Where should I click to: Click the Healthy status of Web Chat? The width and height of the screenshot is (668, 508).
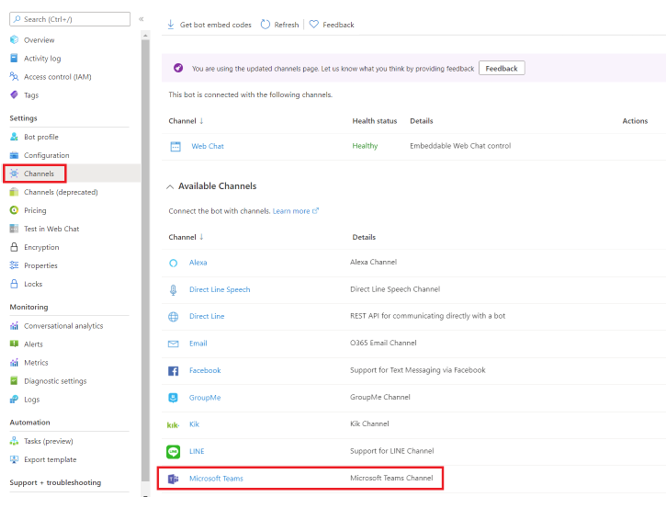365,146
